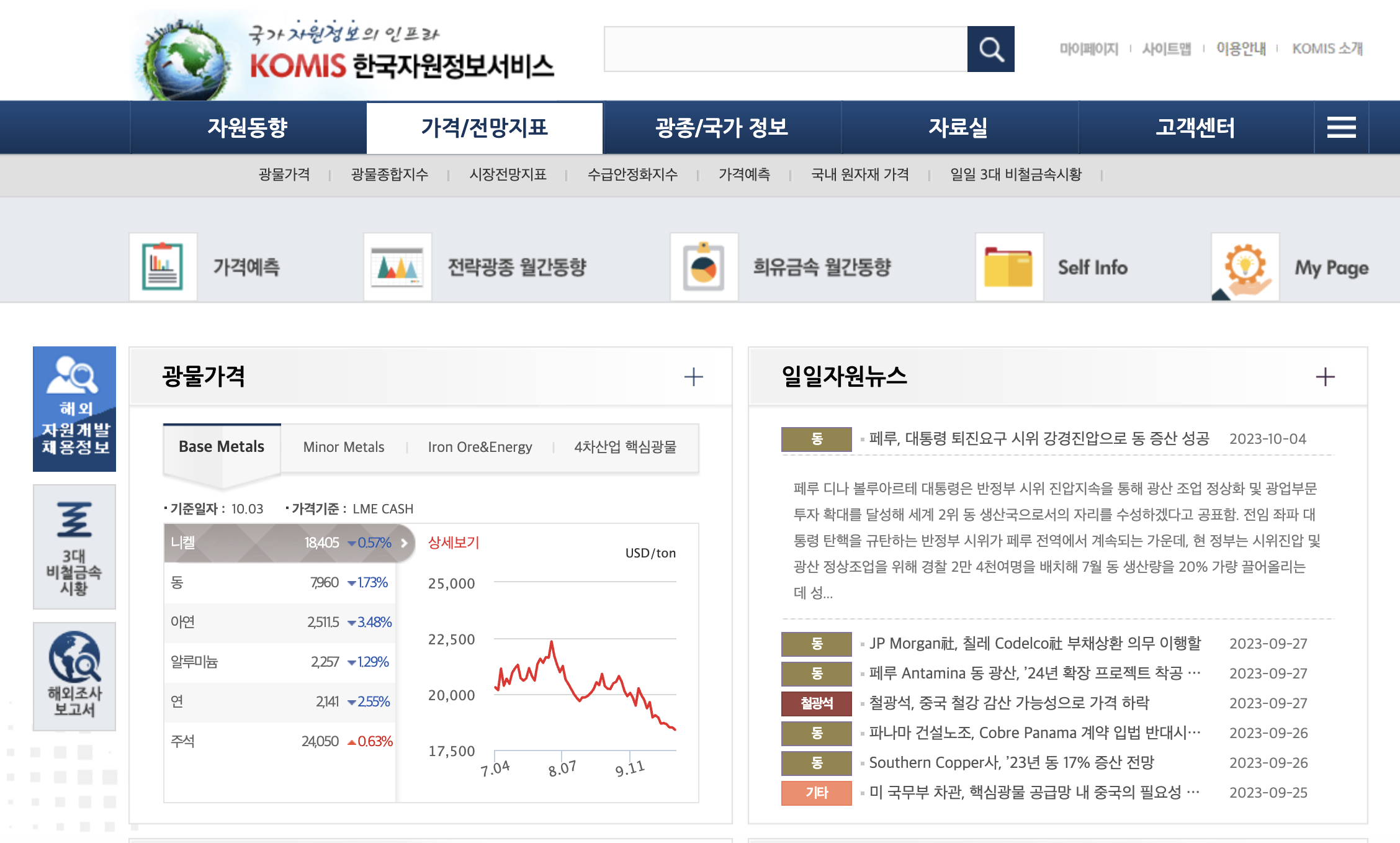Viewport: 1400px width, 843px height.
Task: Click the search magnifier button
Action: click(990, 49)
